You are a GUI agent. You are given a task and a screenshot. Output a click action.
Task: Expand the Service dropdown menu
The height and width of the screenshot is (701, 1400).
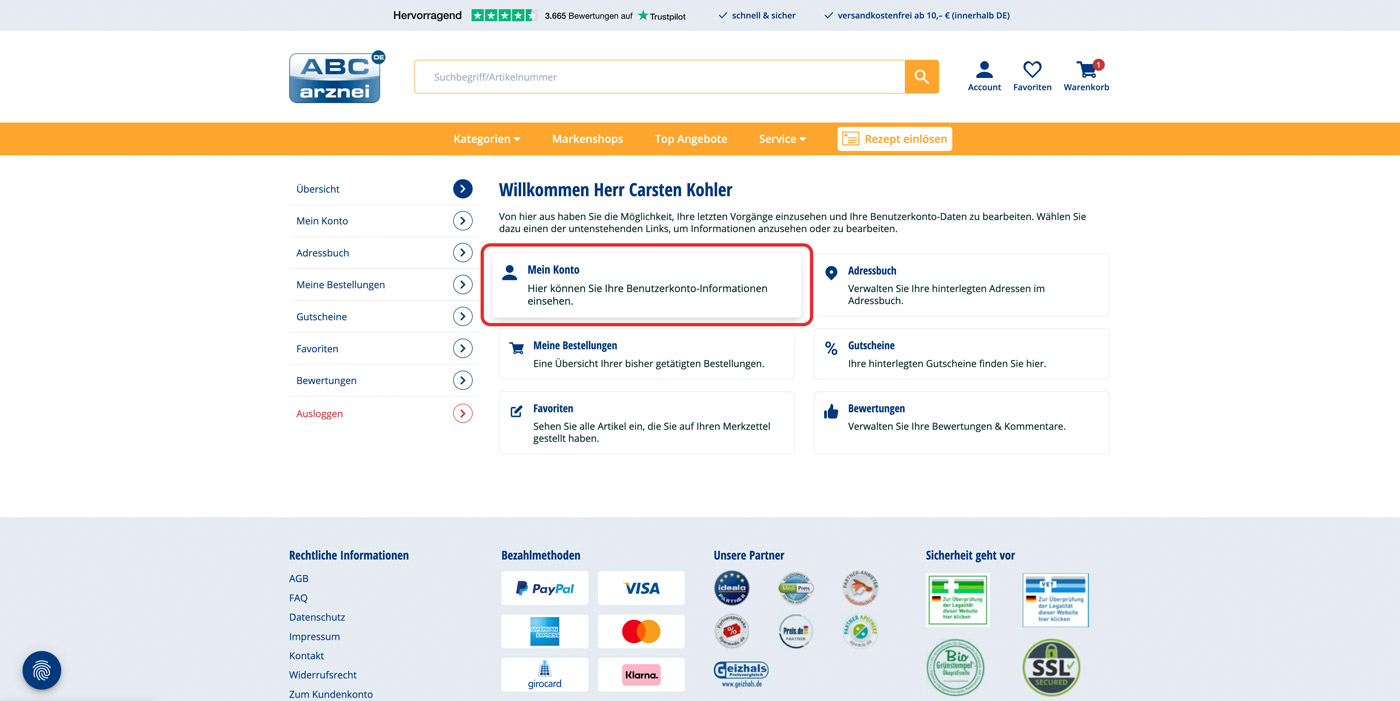click(782, 139)
